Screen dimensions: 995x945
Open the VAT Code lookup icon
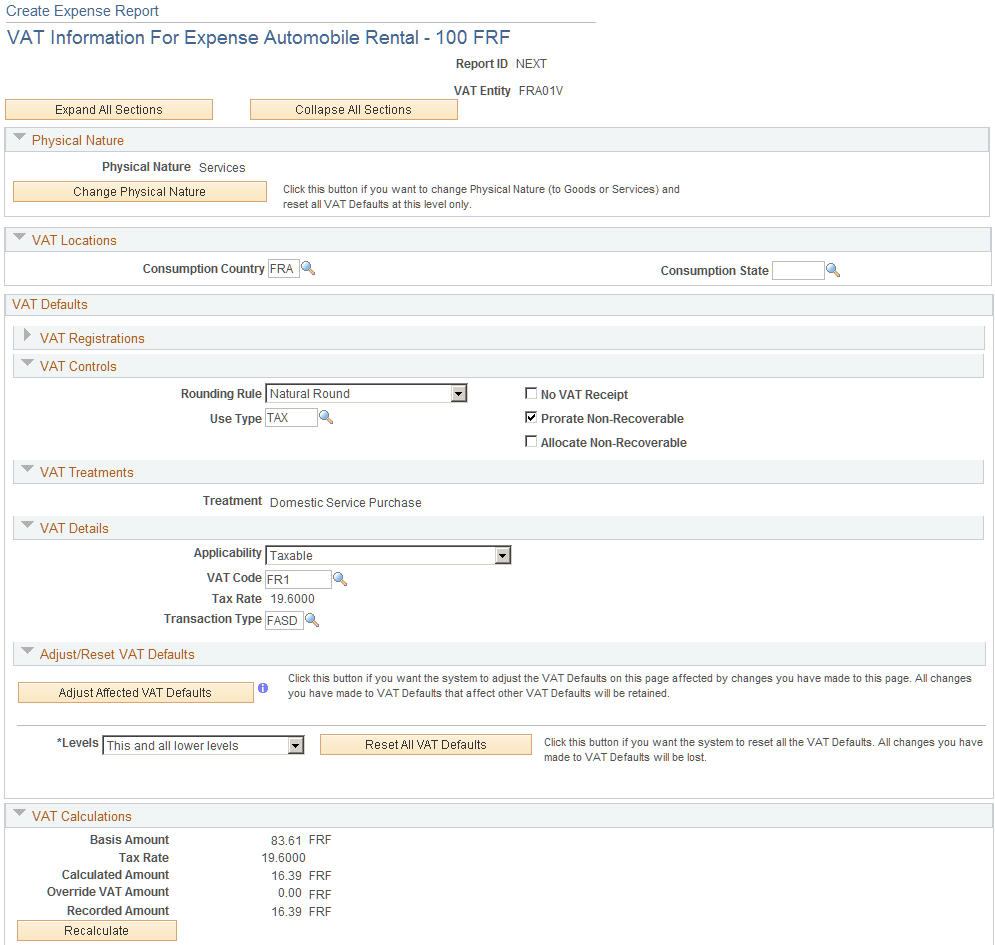pyautogui.click(x=340, y=578)
